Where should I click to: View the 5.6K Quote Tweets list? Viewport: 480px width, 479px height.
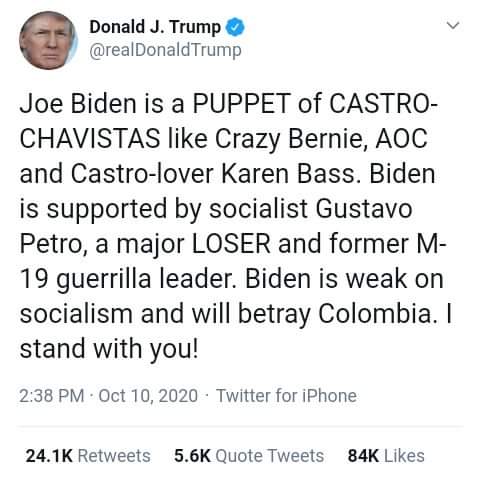point(249,456)
